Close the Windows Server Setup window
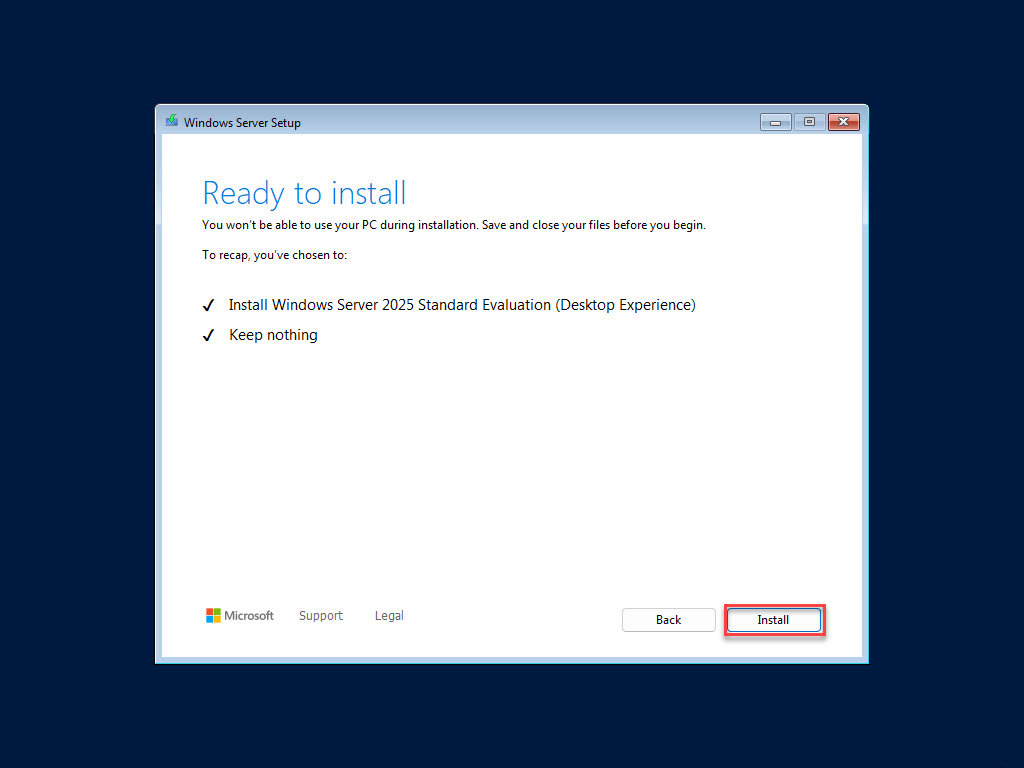Viewport: 1024px width, 768px height. click(844, 122)
